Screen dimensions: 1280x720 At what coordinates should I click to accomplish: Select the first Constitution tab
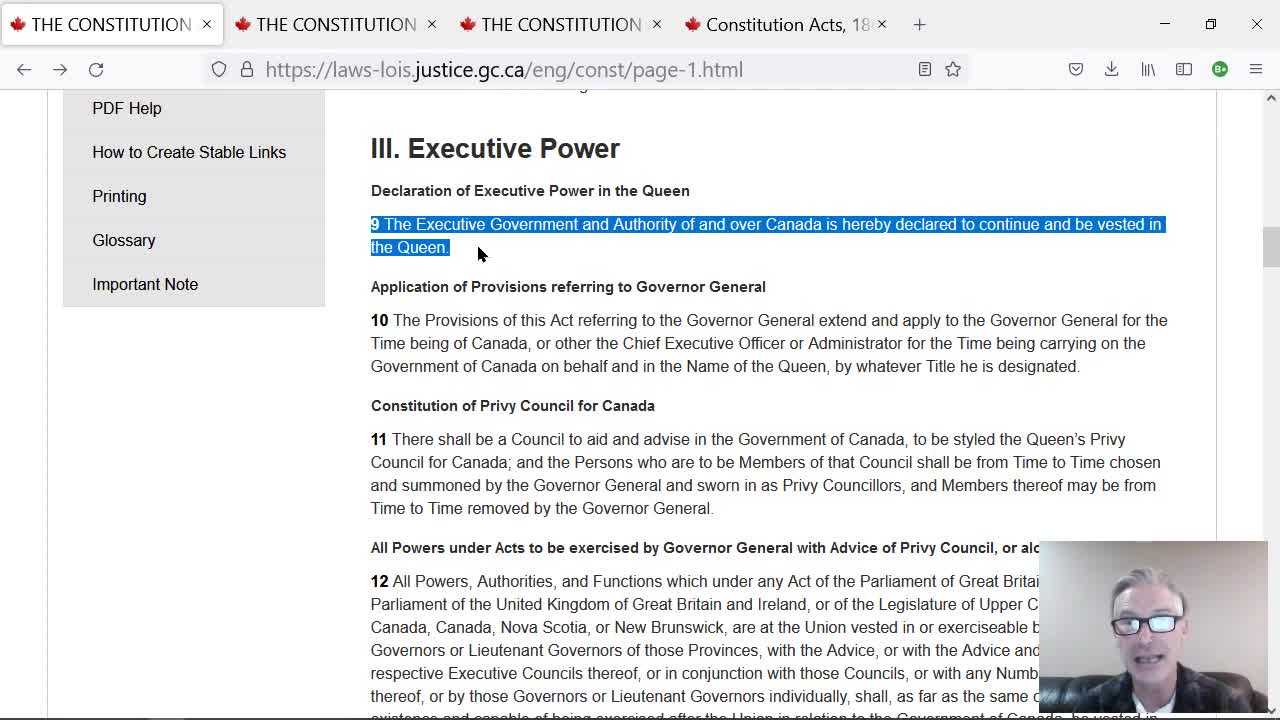click(111, 24)
